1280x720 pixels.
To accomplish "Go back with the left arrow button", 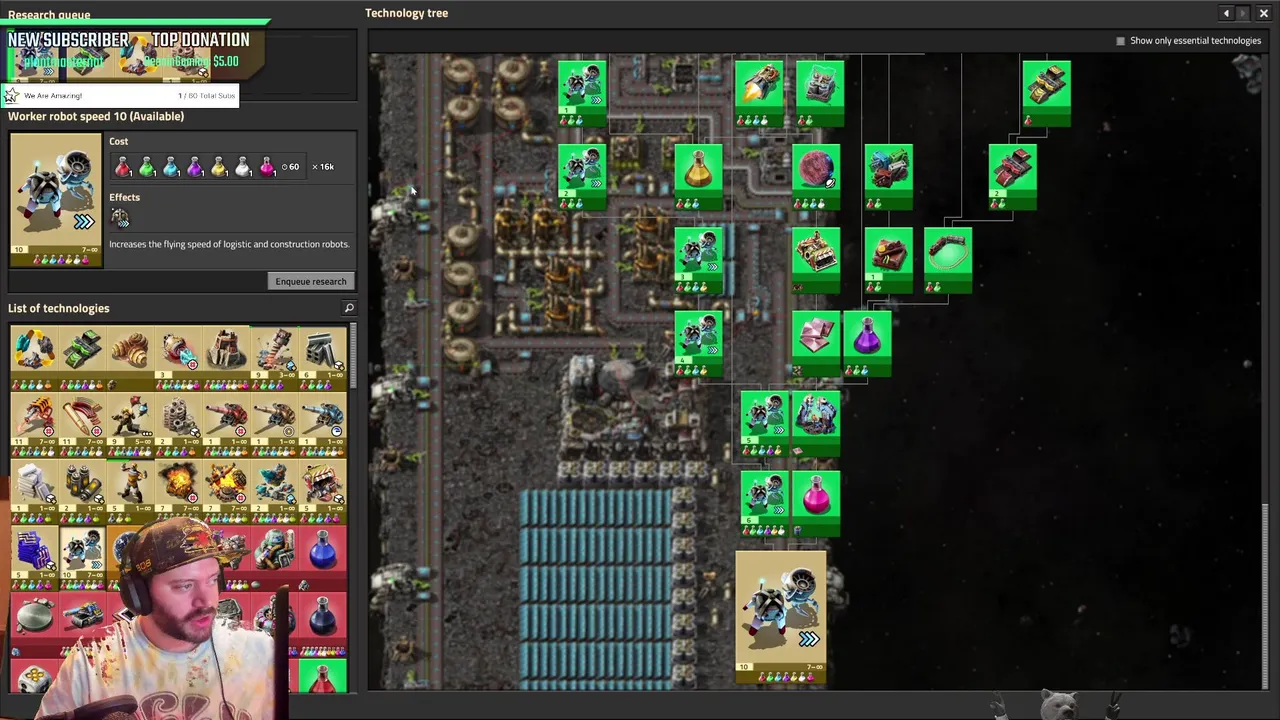I will (1226, 13).
